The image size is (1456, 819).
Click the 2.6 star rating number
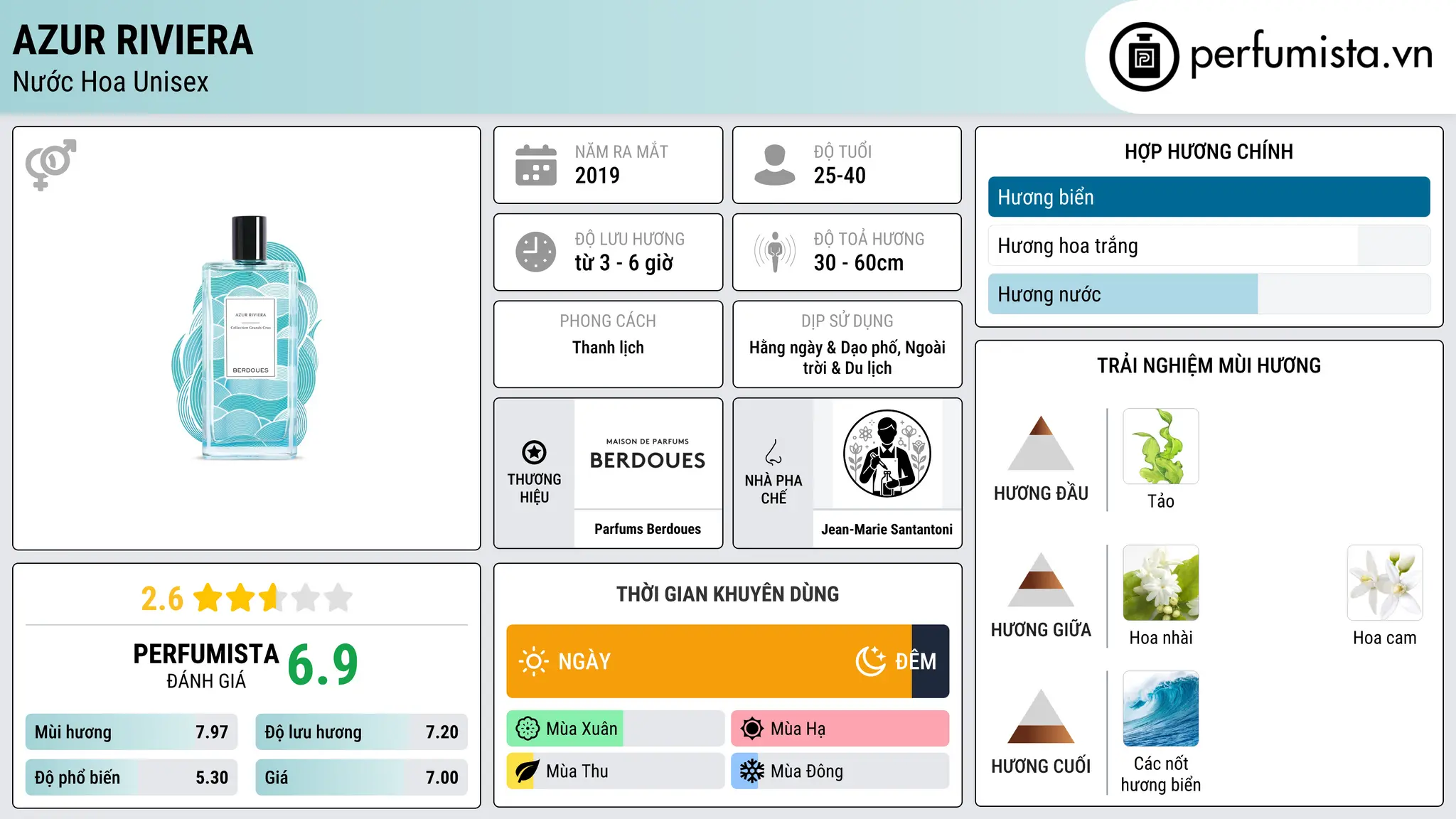(162, 599)
